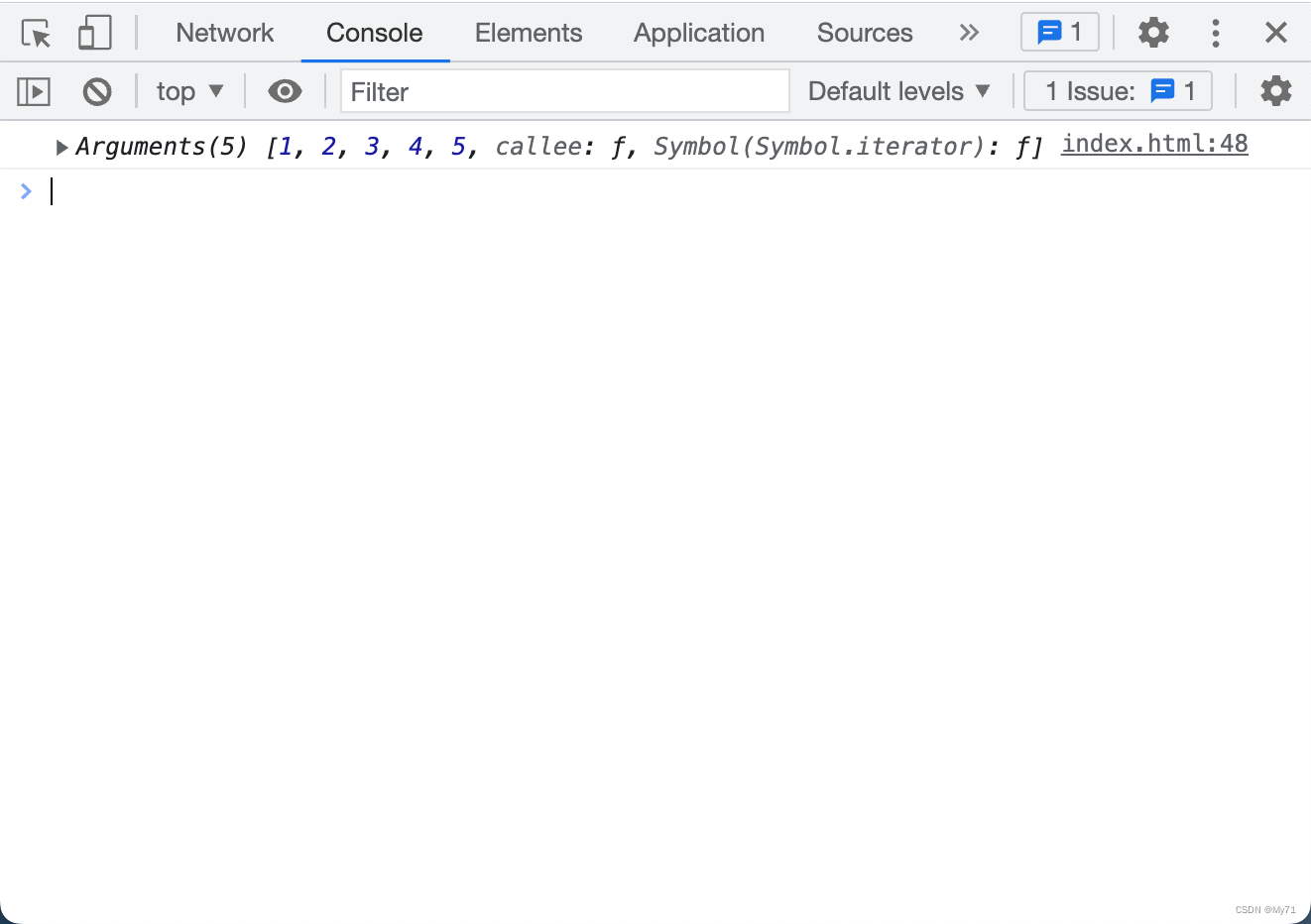Open the Default levels dropdown
The width and height of the screenshot is (1311, 924).
pyautogui.click(x=898, y=91)
